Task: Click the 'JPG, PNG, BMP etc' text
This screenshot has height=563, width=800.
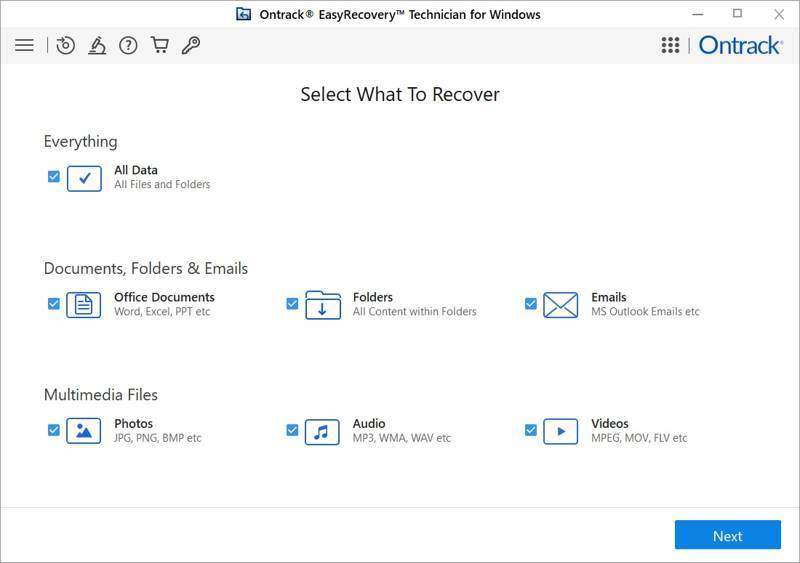Action: 158,438
